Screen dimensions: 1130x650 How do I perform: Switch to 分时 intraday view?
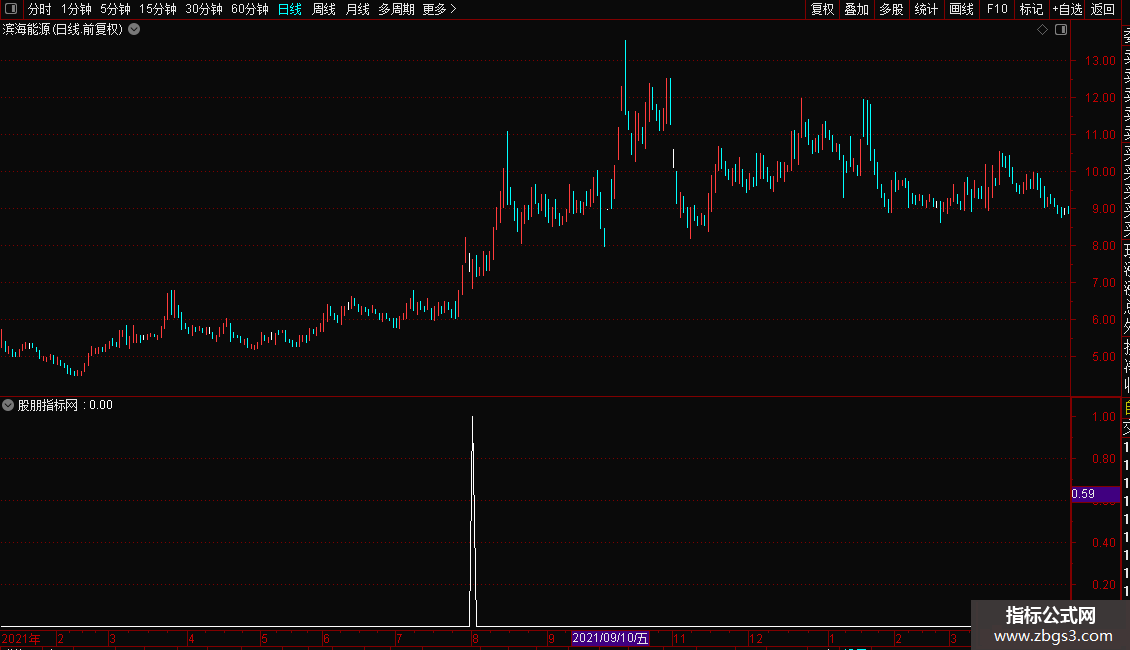tap(39, 9)
